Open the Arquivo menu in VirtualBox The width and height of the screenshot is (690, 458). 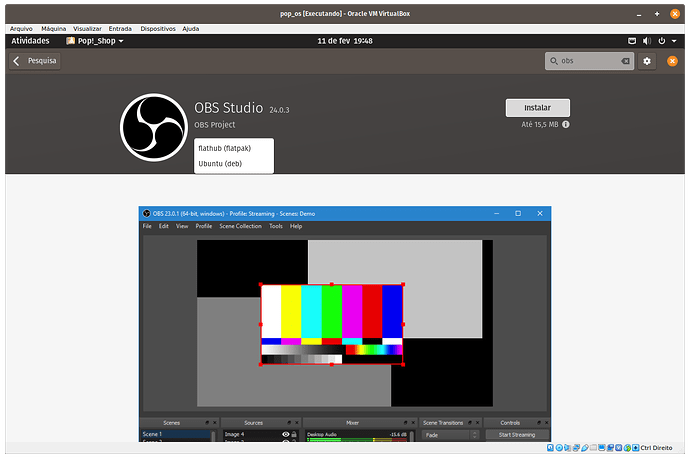tap(21, 29)
